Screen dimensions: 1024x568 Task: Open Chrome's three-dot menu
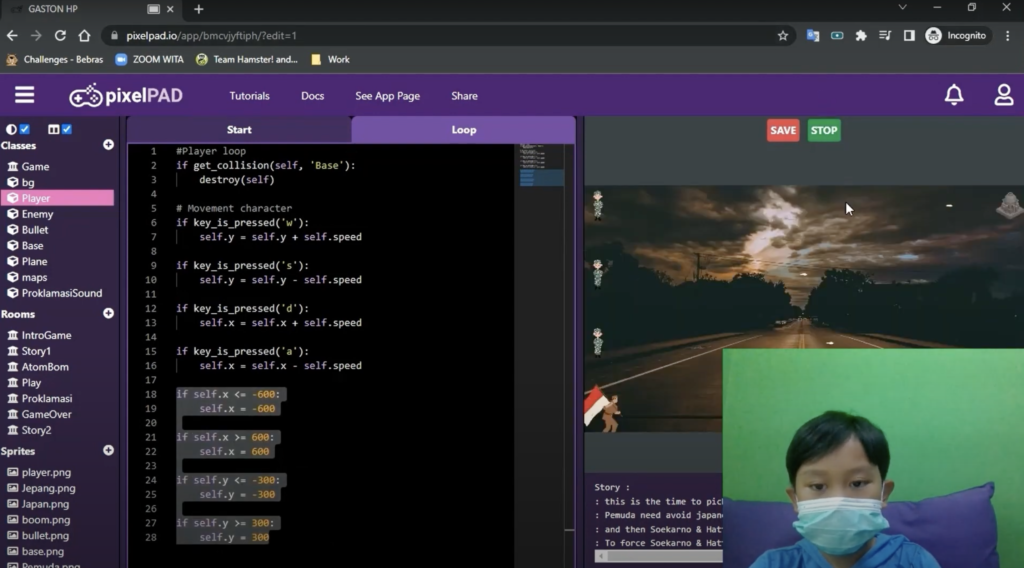click(1008, 35)
